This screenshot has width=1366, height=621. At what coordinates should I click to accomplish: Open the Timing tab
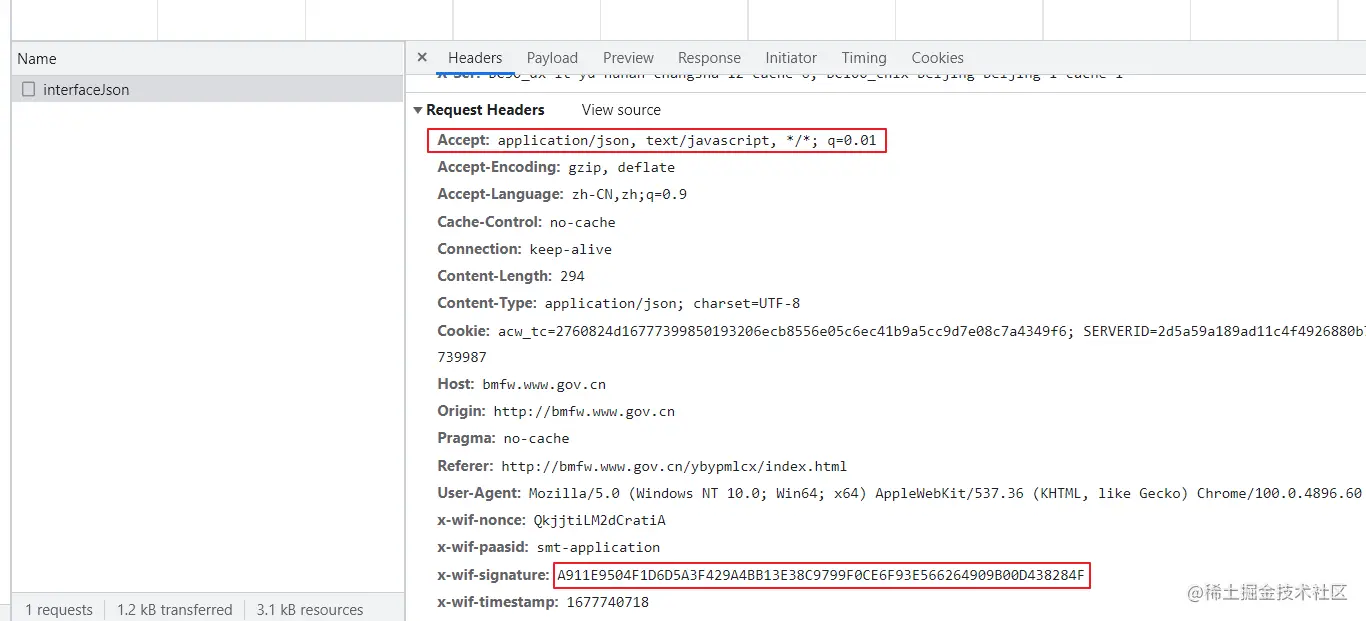pyautogui.click(x=864, y=58)
